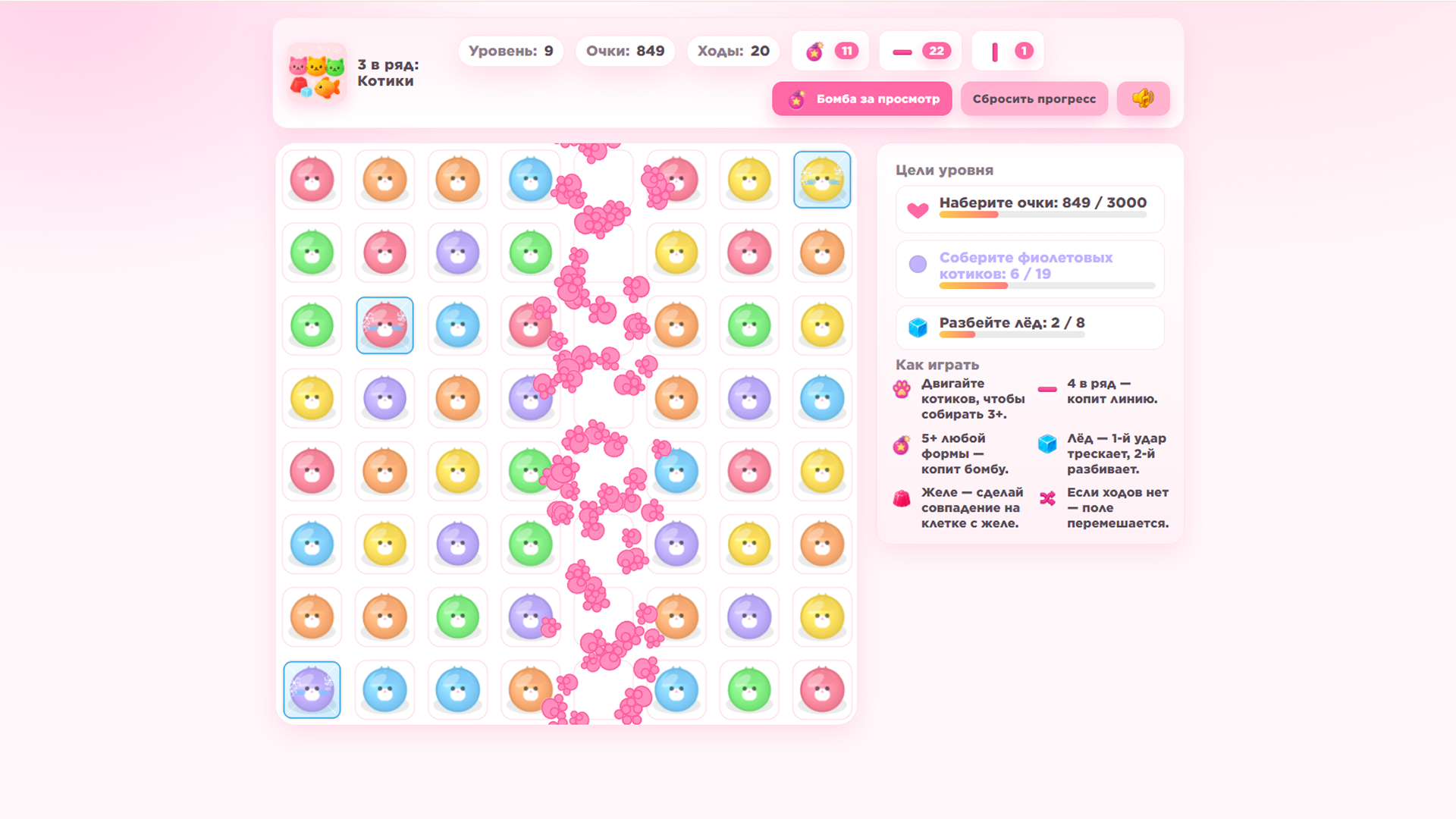Select the horizontal line booster showing 22
The width and height of the screenshot is (1456, 819).
pos(920,51)
